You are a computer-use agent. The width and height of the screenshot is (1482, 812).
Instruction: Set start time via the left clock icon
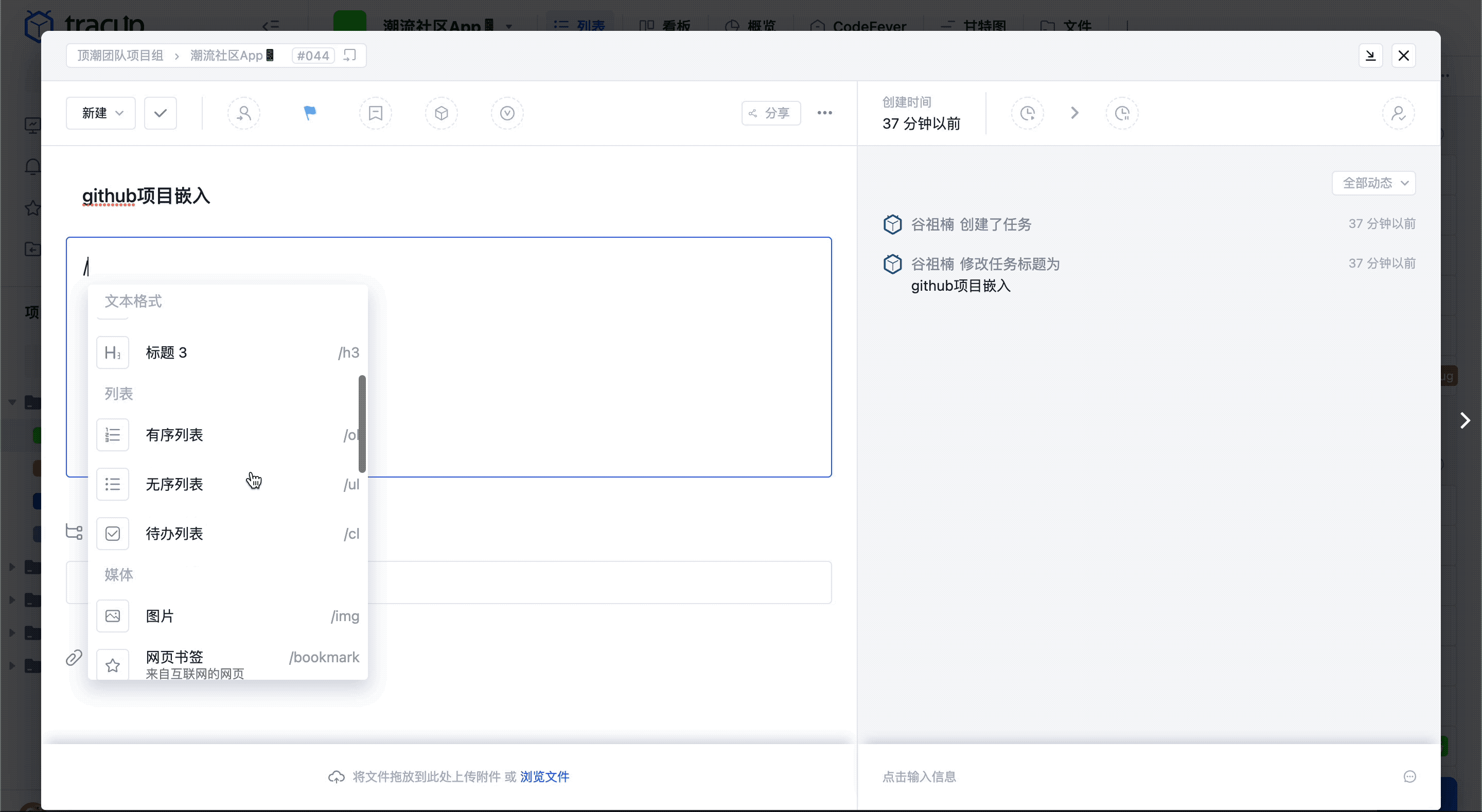click(x=1028, y=113)
